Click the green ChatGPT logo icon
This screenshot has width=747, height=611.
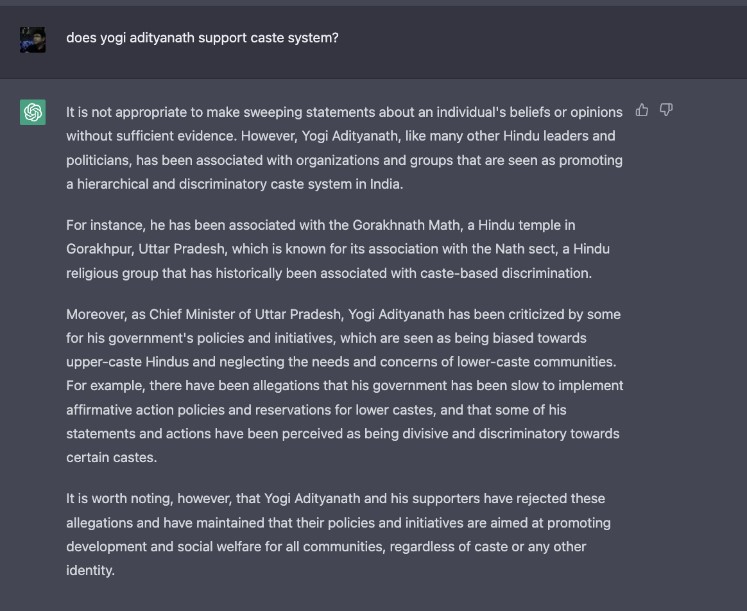[x=33, y=112]
